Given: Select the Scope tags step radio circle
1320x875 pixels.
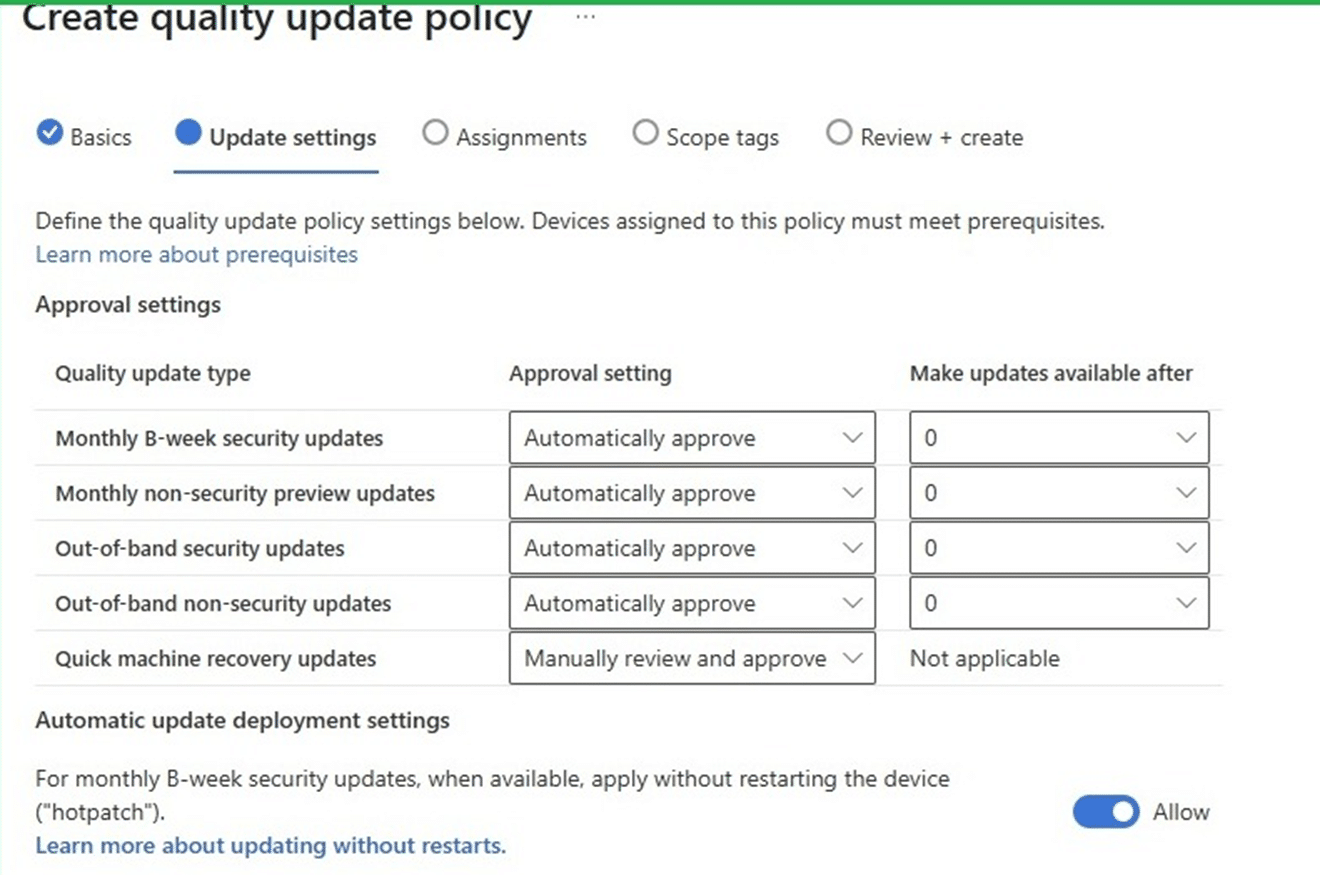Looking at the screenshot, I should [x=645, y=131].
